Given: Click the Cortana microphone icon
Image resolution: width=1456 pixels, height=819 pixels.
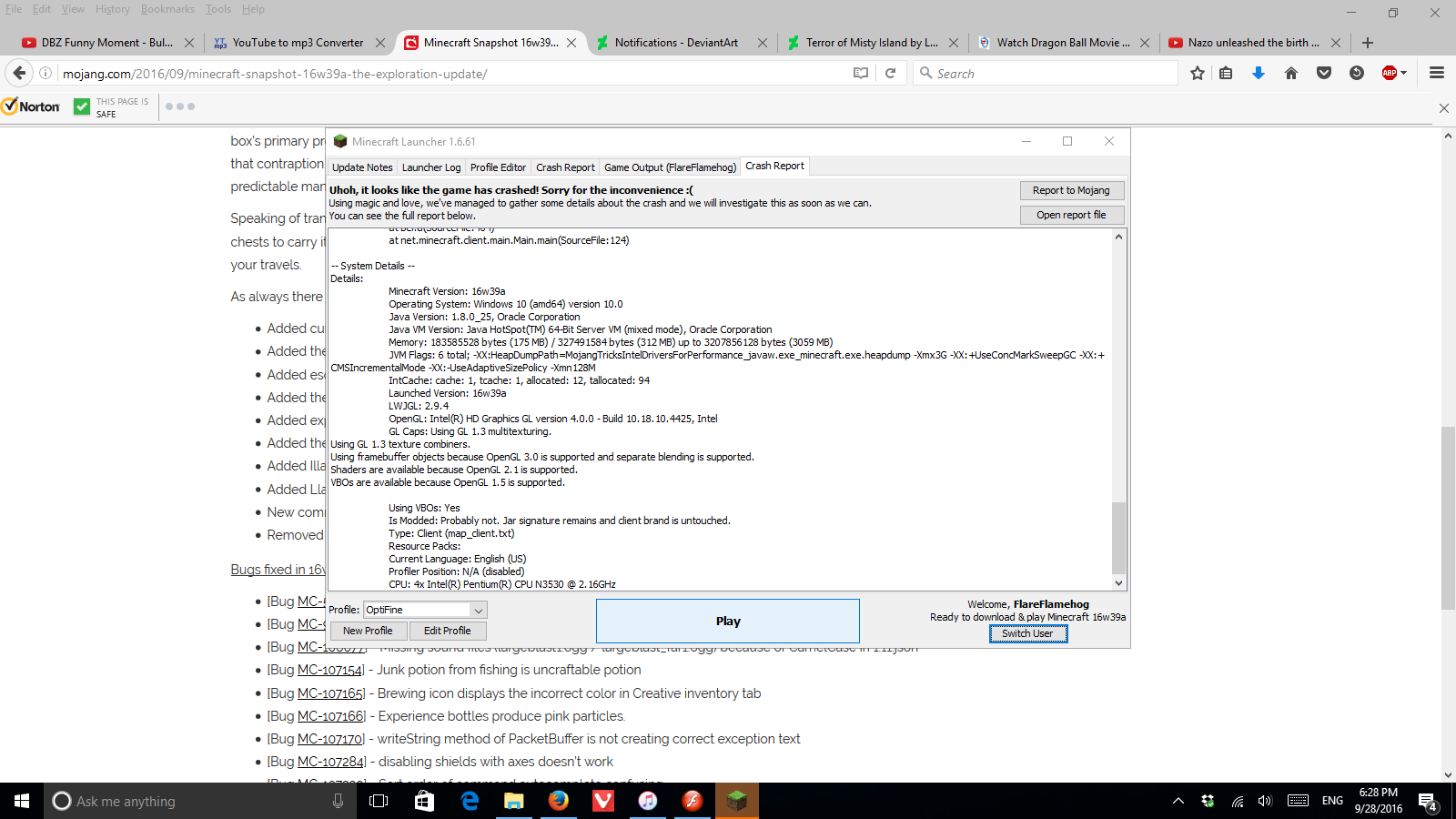Looking at the screenshot, I should 339,801.
